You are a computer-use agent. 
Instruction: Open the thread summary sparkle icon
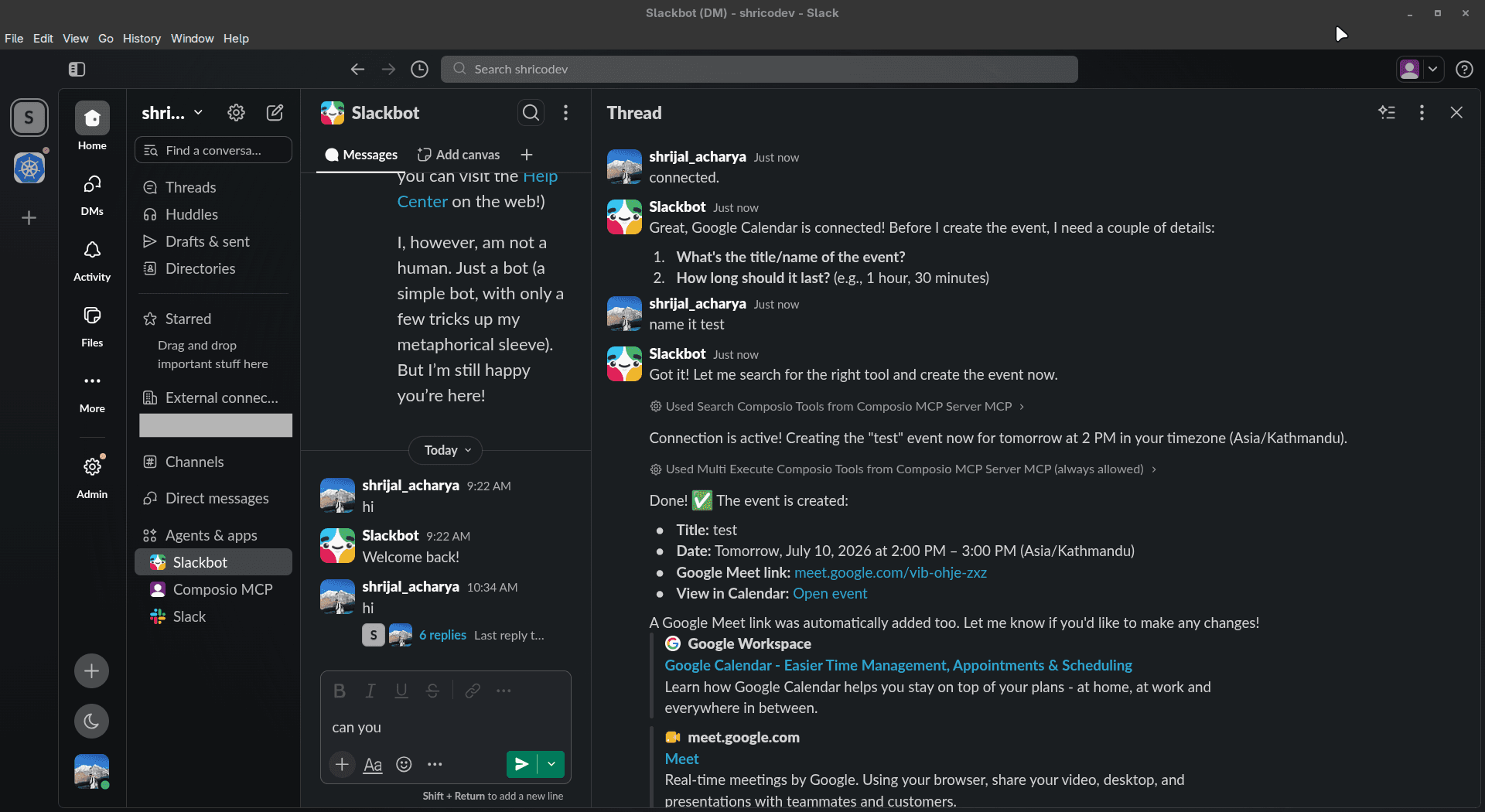1387,113
